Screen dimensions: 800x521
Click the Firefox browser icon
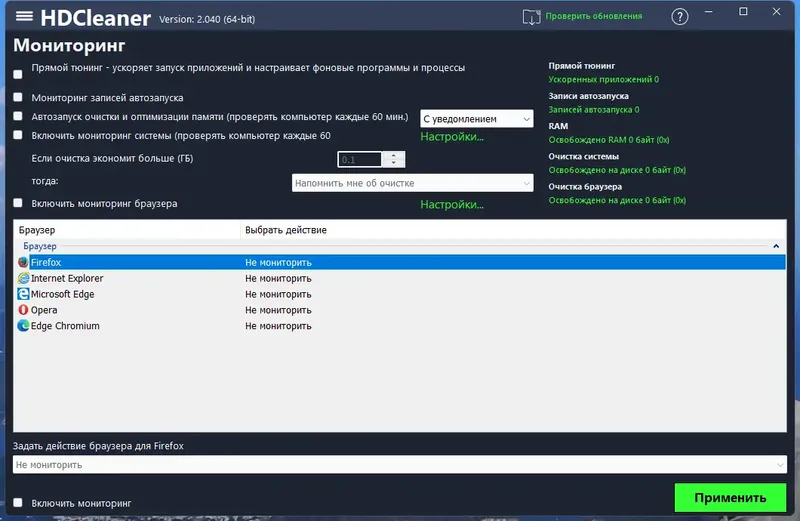tap(23, 262)
